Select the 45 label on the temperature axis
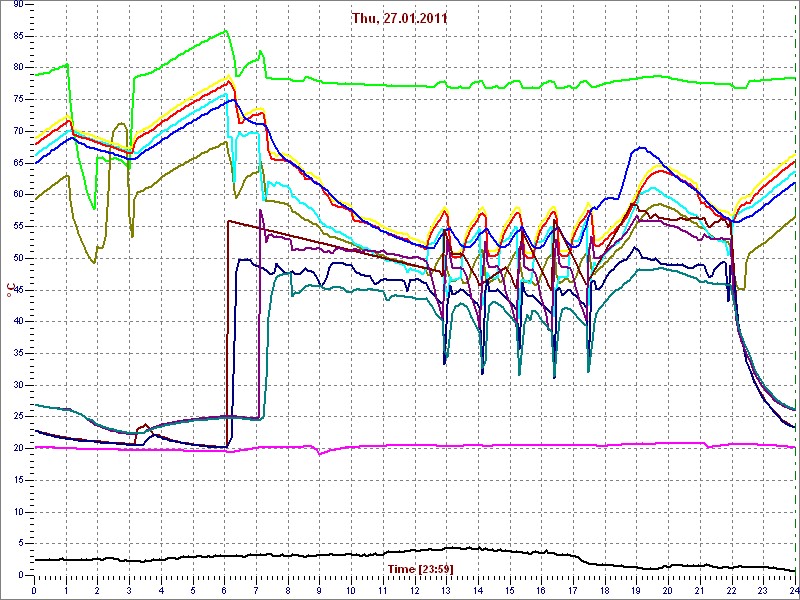This screenshot has width=800, height=600. point(18,290)
